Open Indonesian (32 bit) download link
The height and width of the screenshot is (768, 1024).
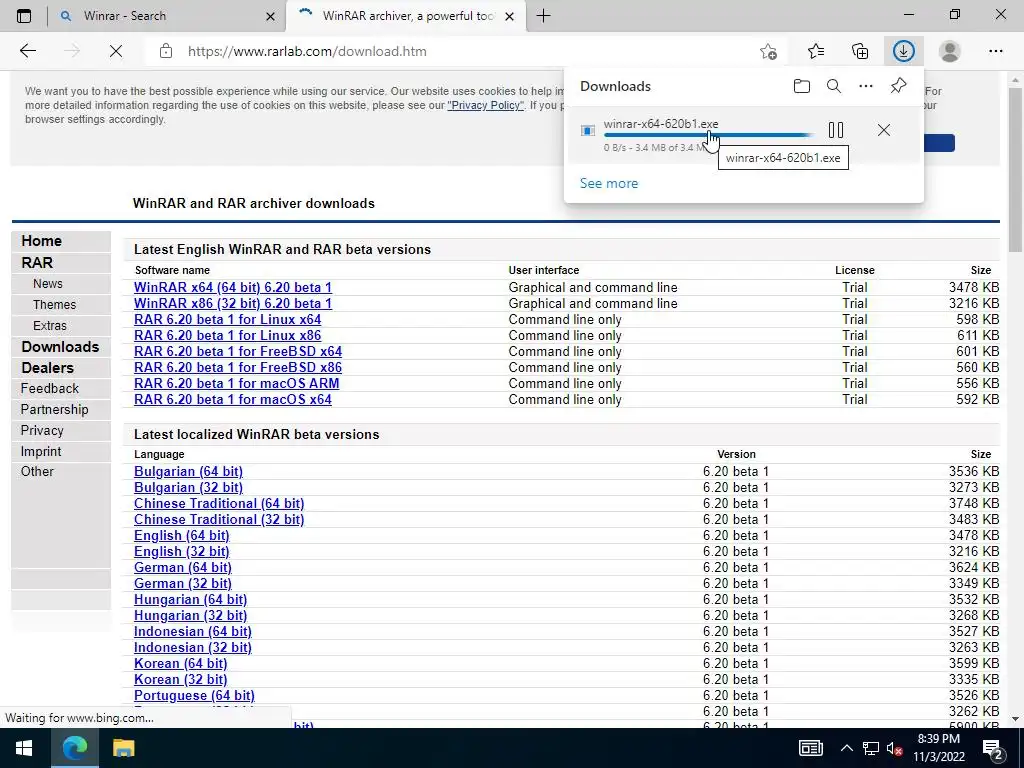(193, 648)
